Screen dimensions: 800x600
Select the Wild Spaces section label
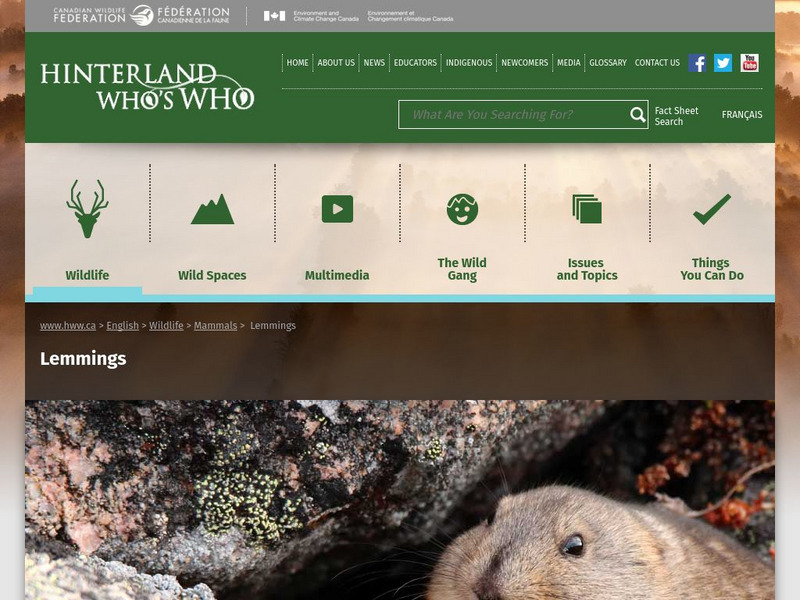point(212,276)
